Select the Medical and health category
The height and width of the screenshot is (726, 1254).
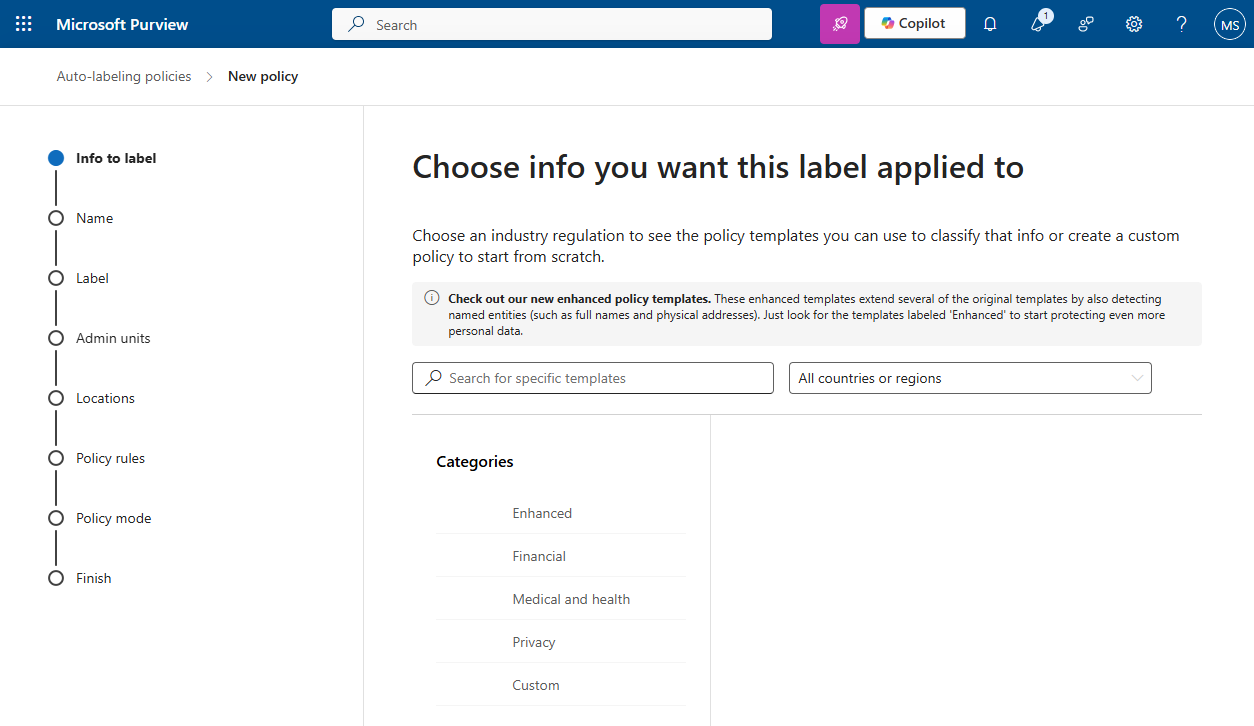pos(571,598)
